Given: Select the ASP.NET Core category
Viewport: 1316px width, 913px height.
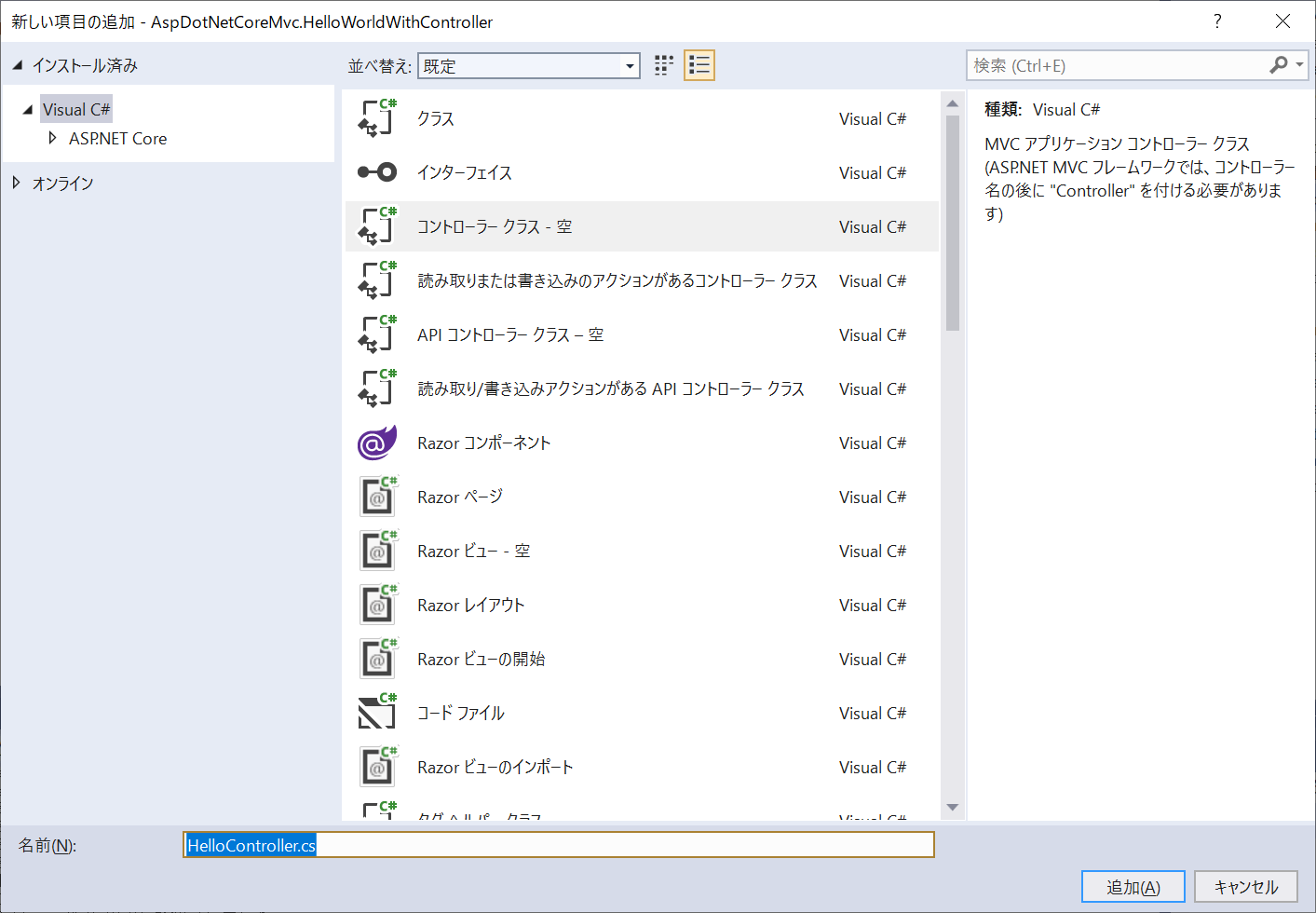Looking at the screenshot, I should [x=118, y=138].
